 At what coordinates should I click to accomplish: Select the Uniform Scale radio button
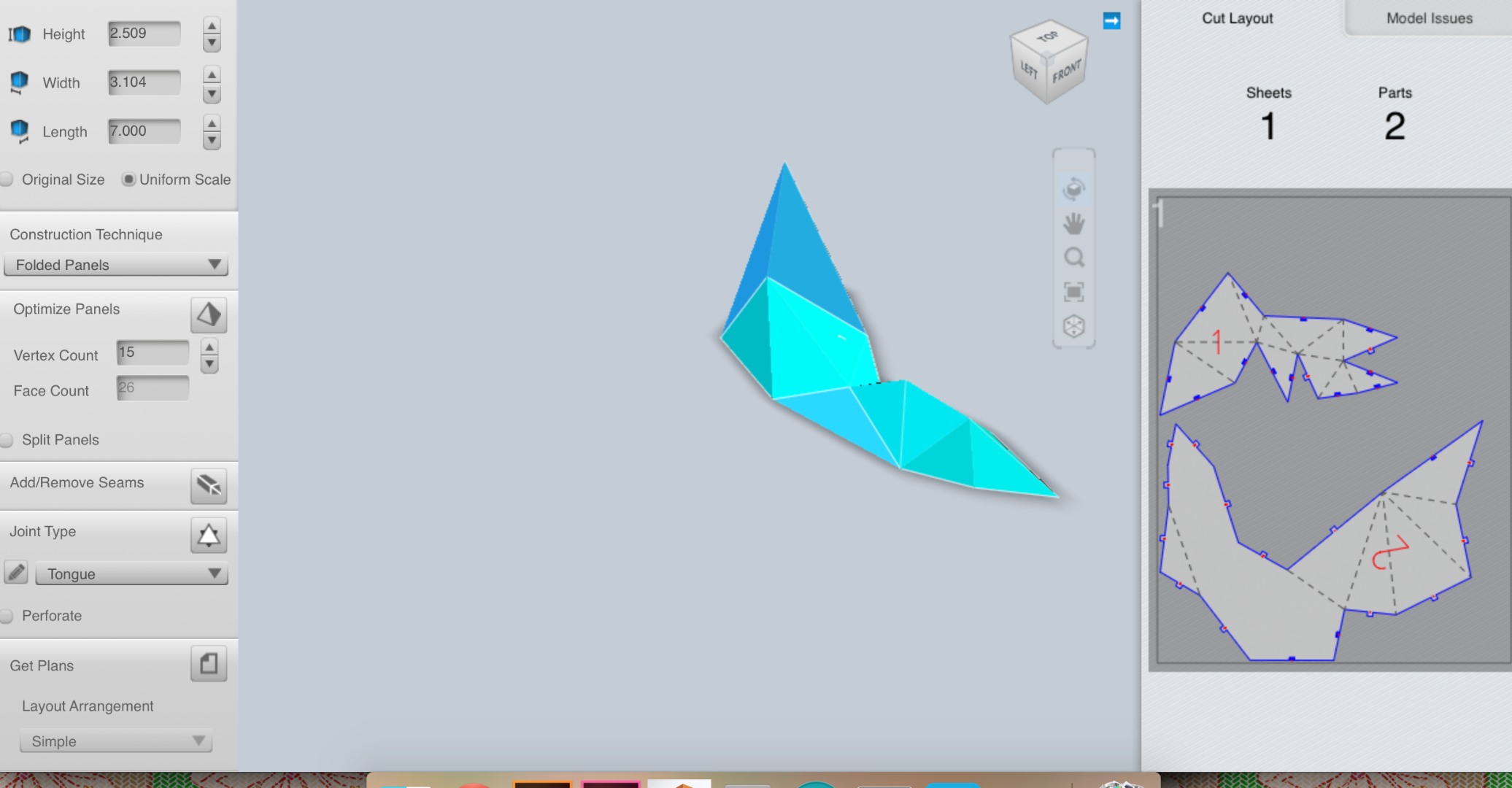[x=130, y=179]
